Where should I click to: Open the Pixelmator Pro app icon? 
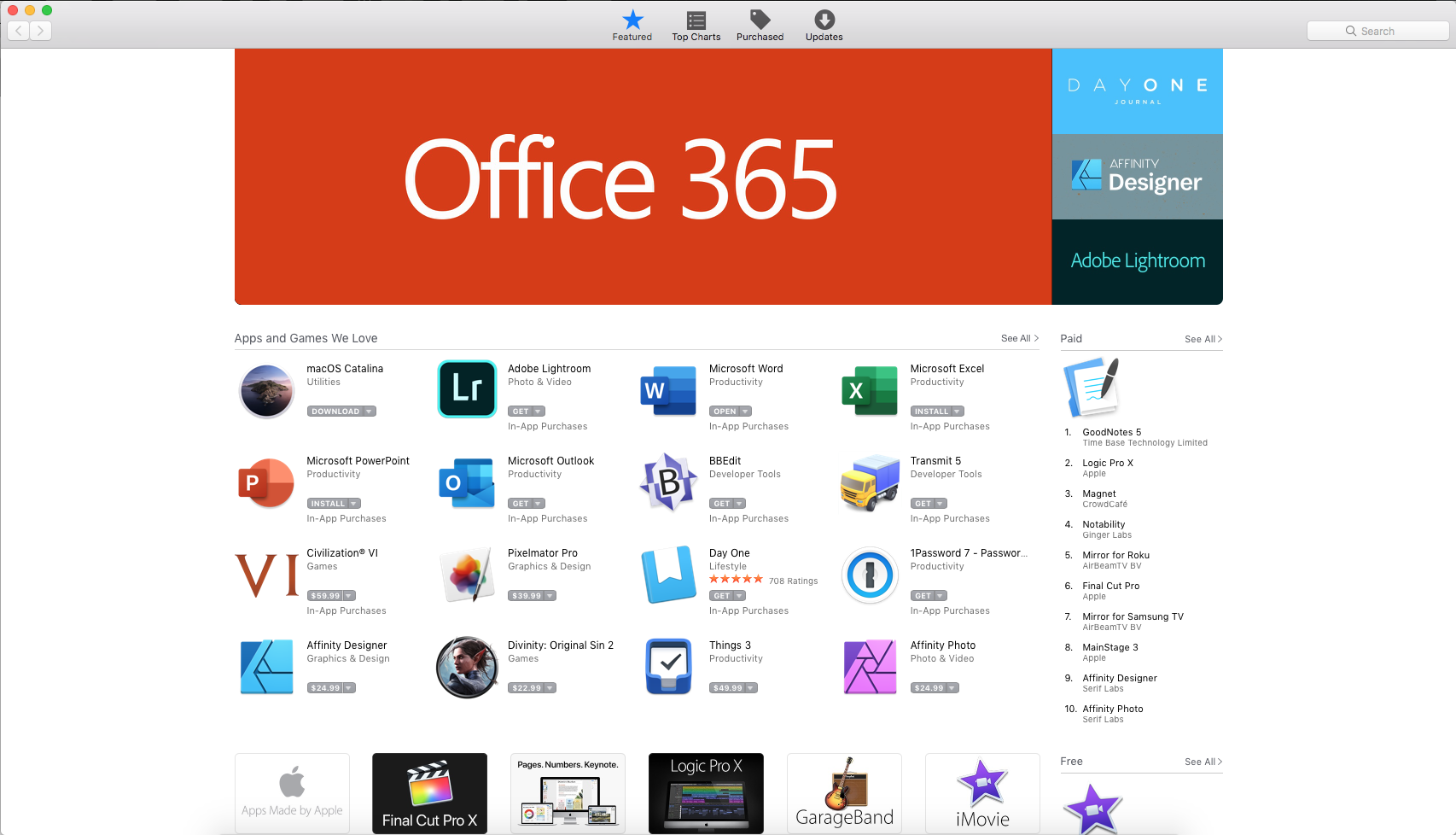coord(467,575)
